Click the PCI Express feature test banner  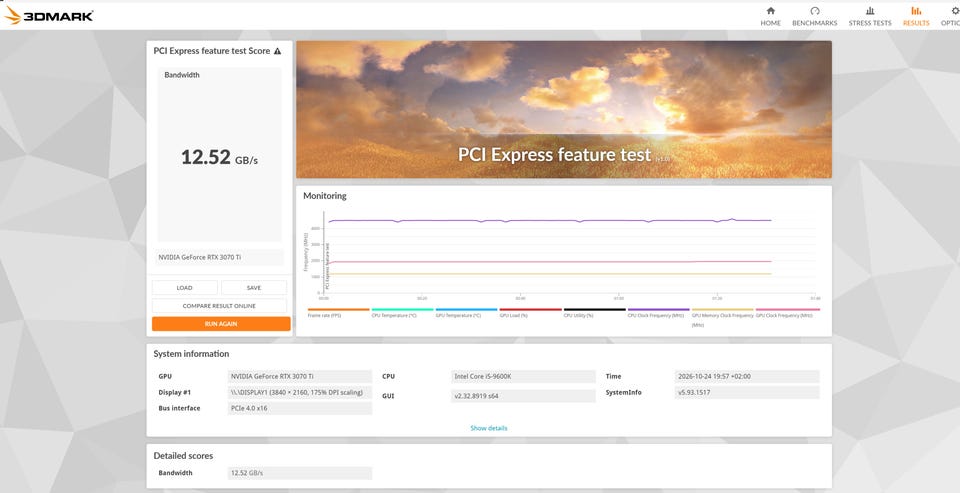coord(563,110)
